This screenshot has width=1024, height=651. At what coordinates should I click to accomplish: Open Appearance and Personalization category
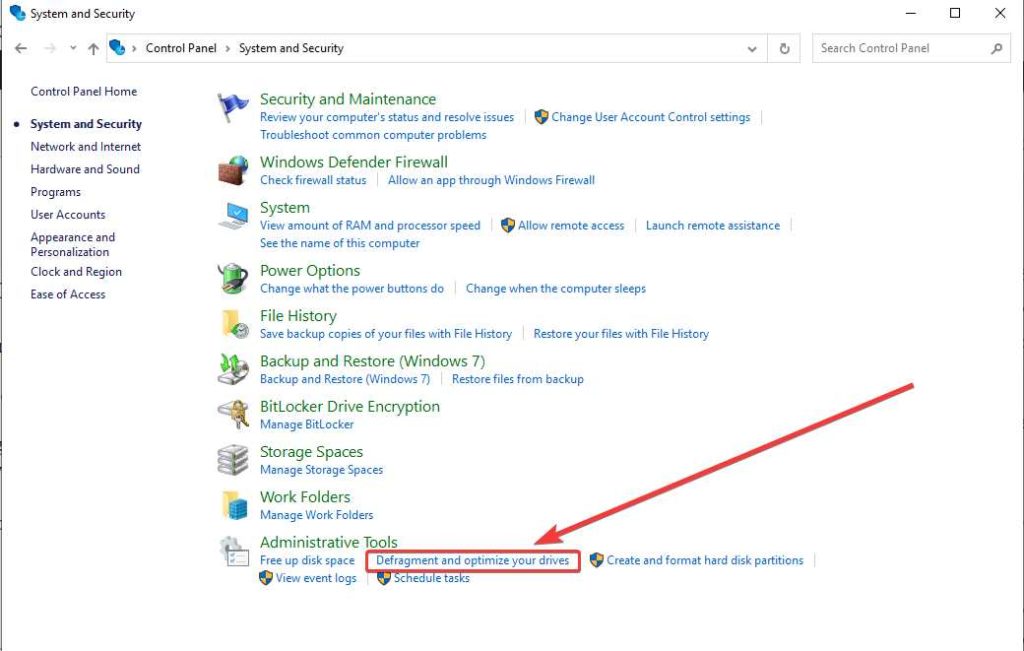click(x=72, y=244)
